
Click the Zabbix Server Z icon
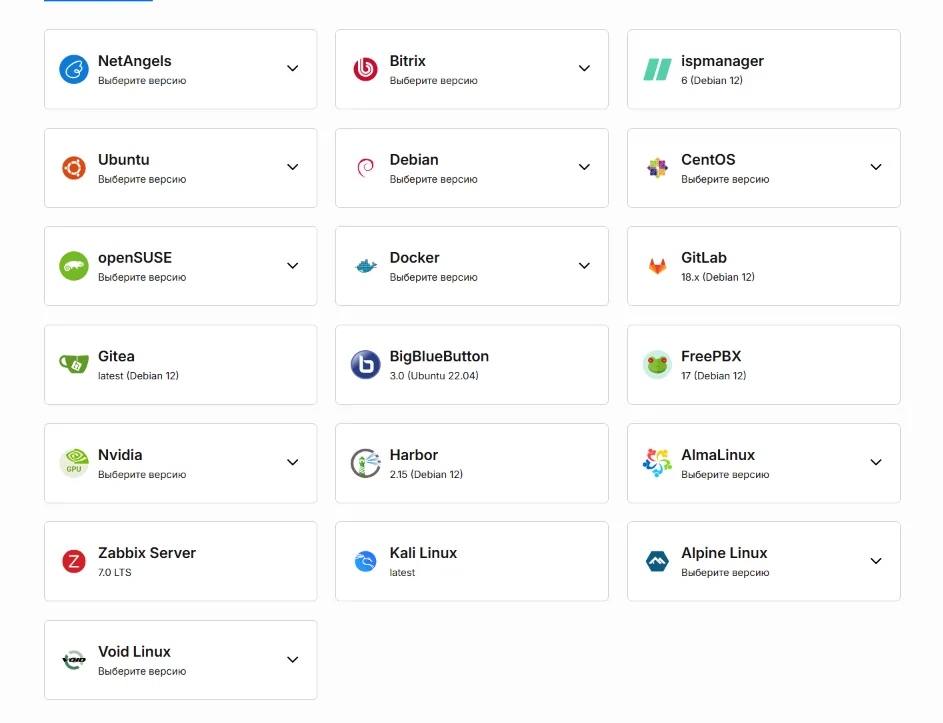(74, 561)
